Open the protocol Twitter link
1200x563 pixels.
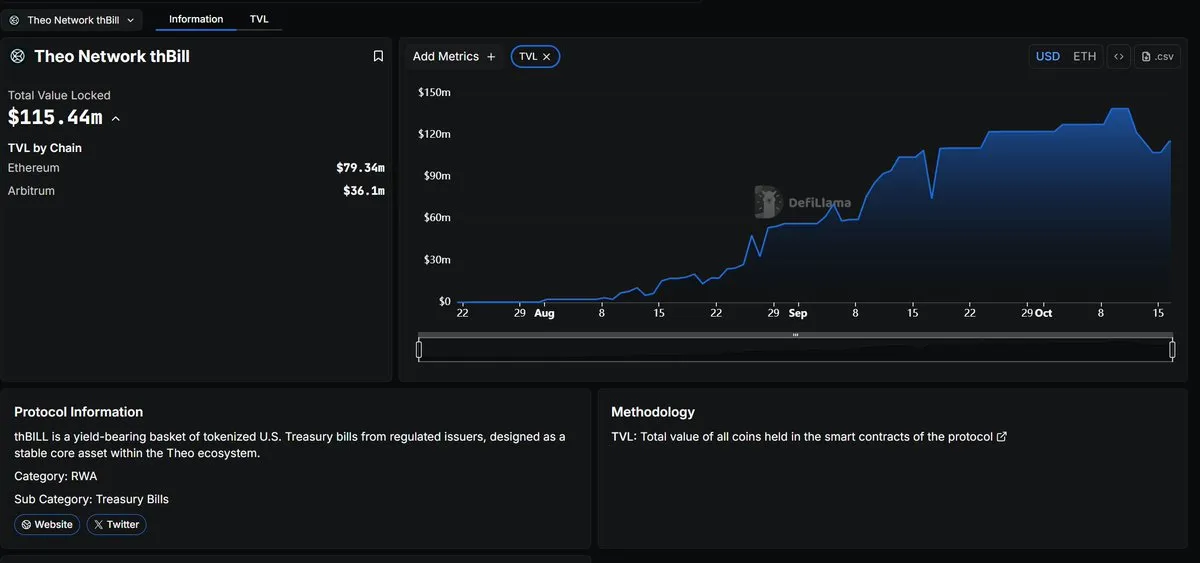point(116,524)
